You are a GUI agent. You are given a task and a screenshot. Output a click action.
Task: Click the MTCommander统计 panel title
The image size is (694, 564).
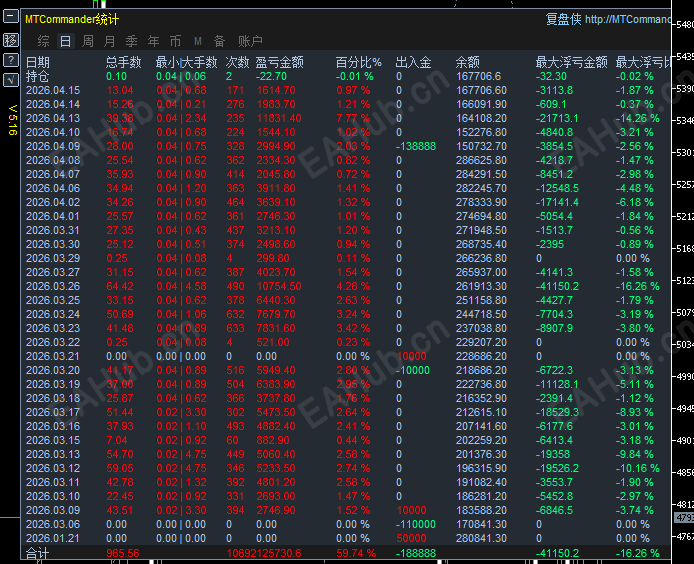[x=72, y=19]
